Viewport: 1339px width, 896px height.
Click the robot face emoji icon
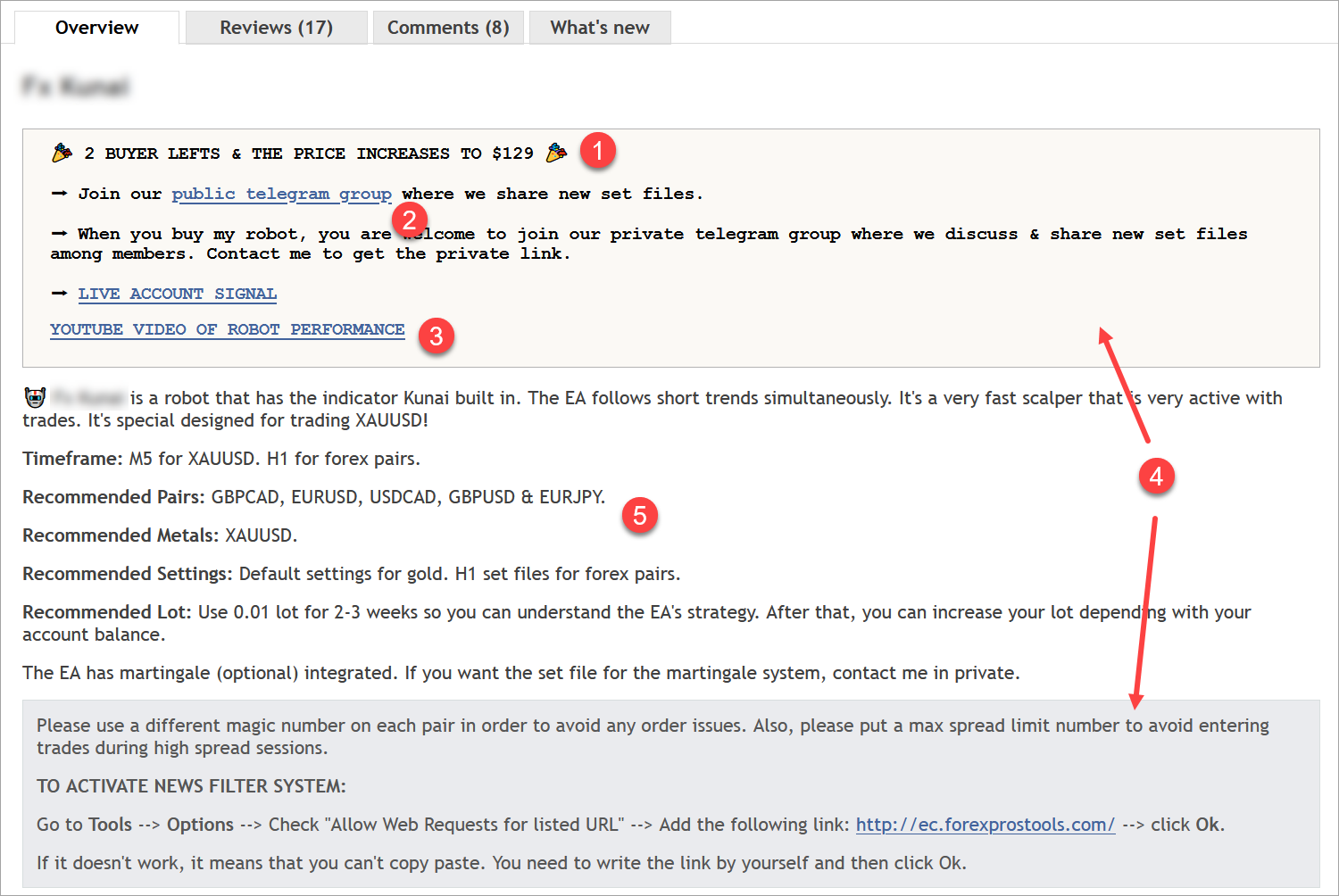35,397
